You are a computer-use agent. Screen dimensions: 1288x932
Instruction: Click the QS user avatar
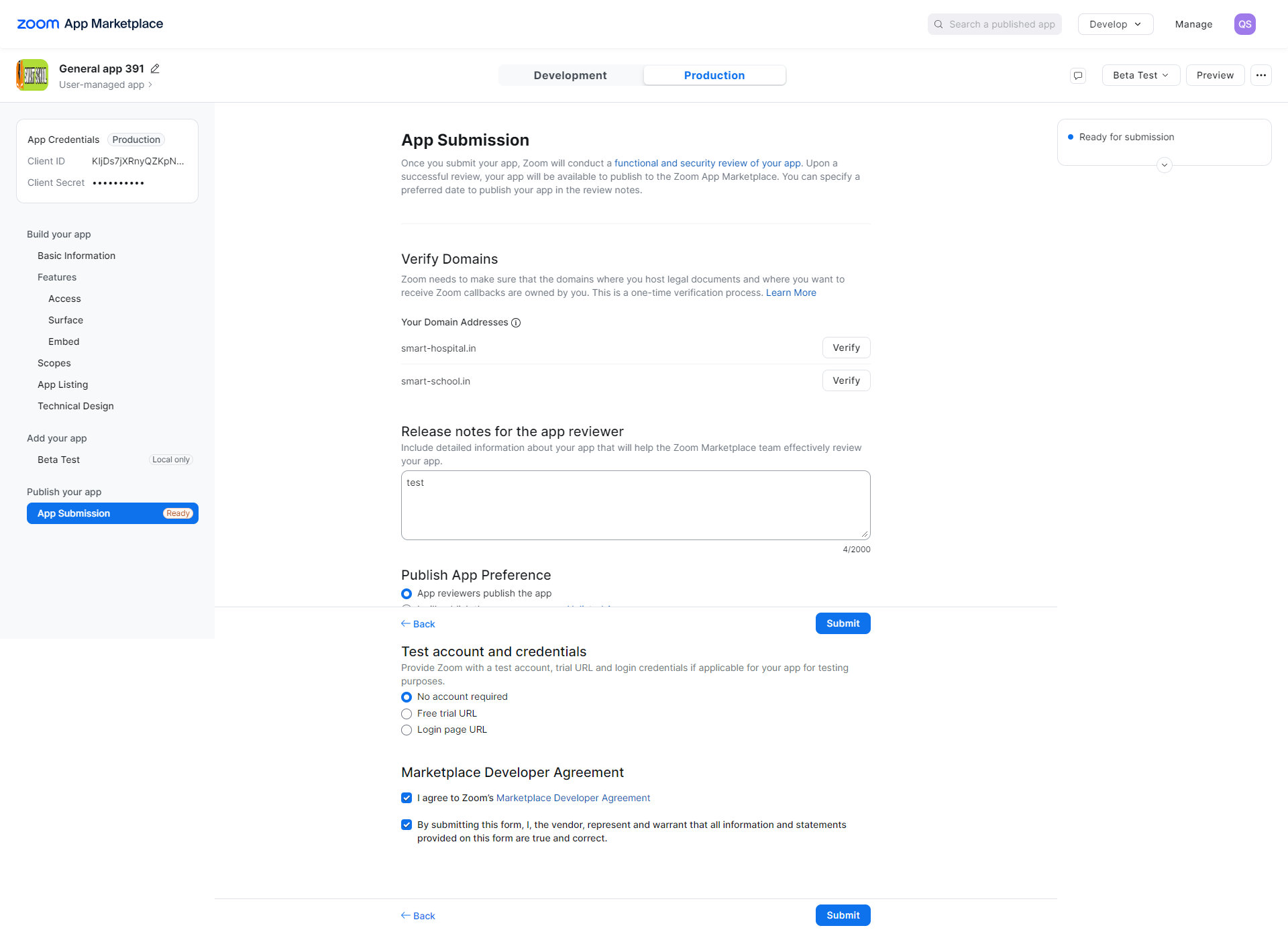point(1244,24)
